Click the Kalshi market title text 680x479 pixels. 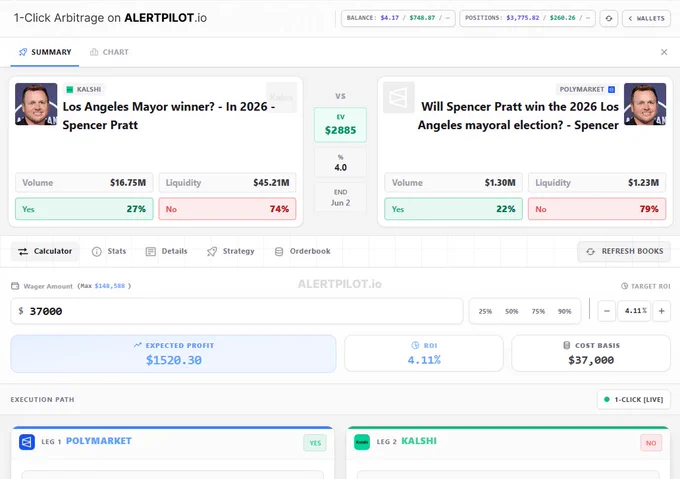tap(169, 116)
